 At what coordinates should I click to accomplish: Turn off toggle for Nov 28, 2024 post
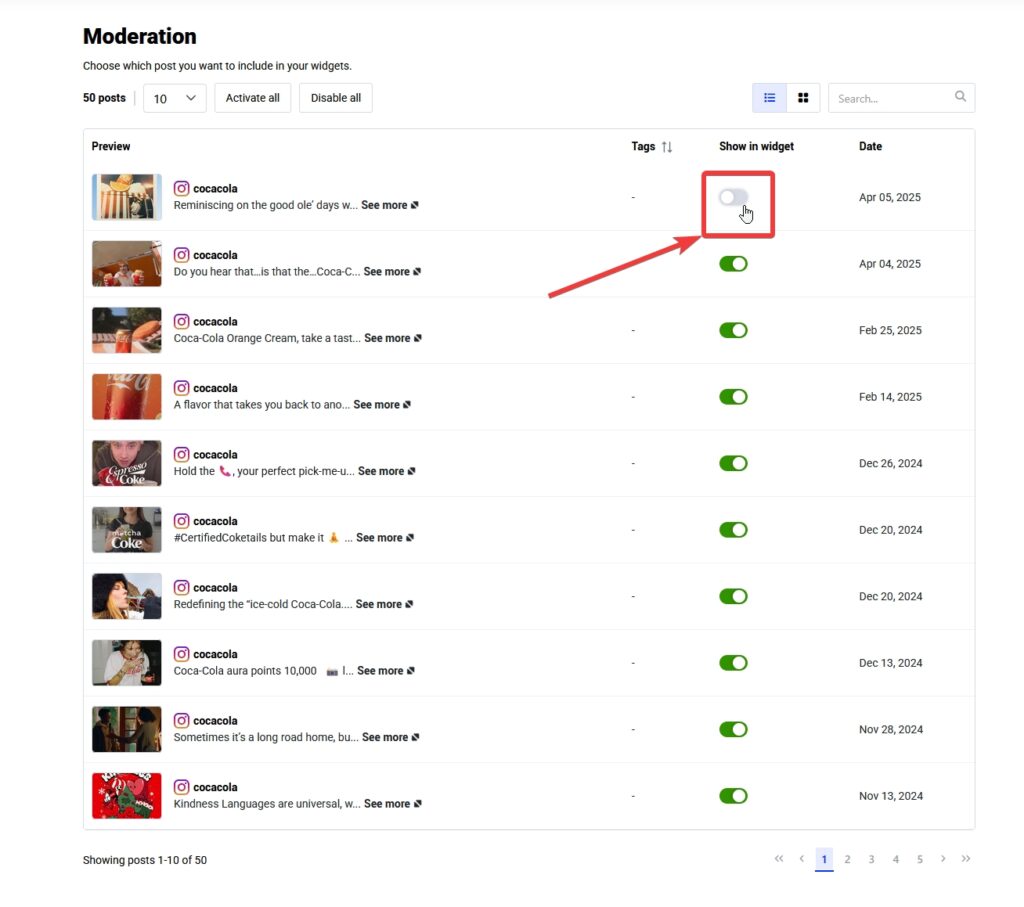733,730
